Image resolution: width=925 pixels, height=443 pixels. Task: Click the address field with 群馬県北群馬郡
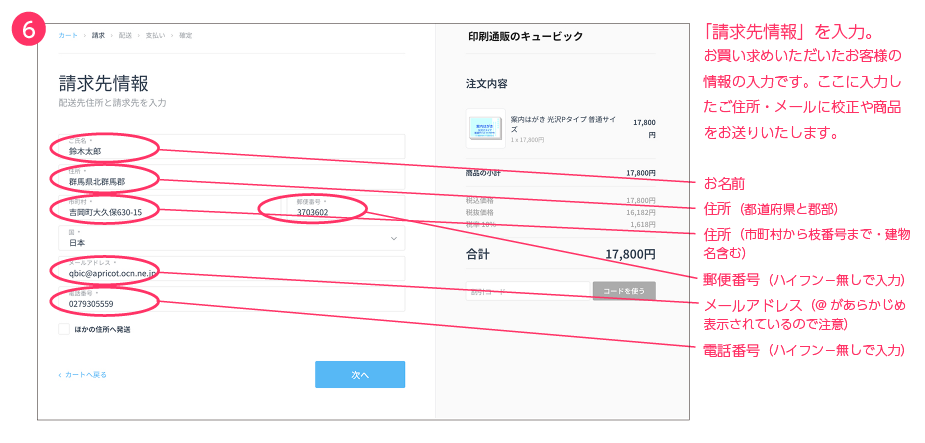click(x=230, y=178)
